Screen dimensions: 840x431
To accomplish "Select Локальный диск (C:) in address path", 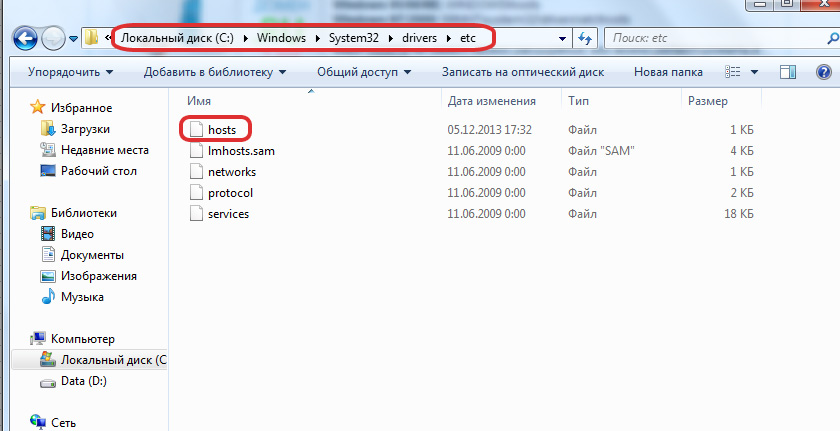I will pos(177,38).
